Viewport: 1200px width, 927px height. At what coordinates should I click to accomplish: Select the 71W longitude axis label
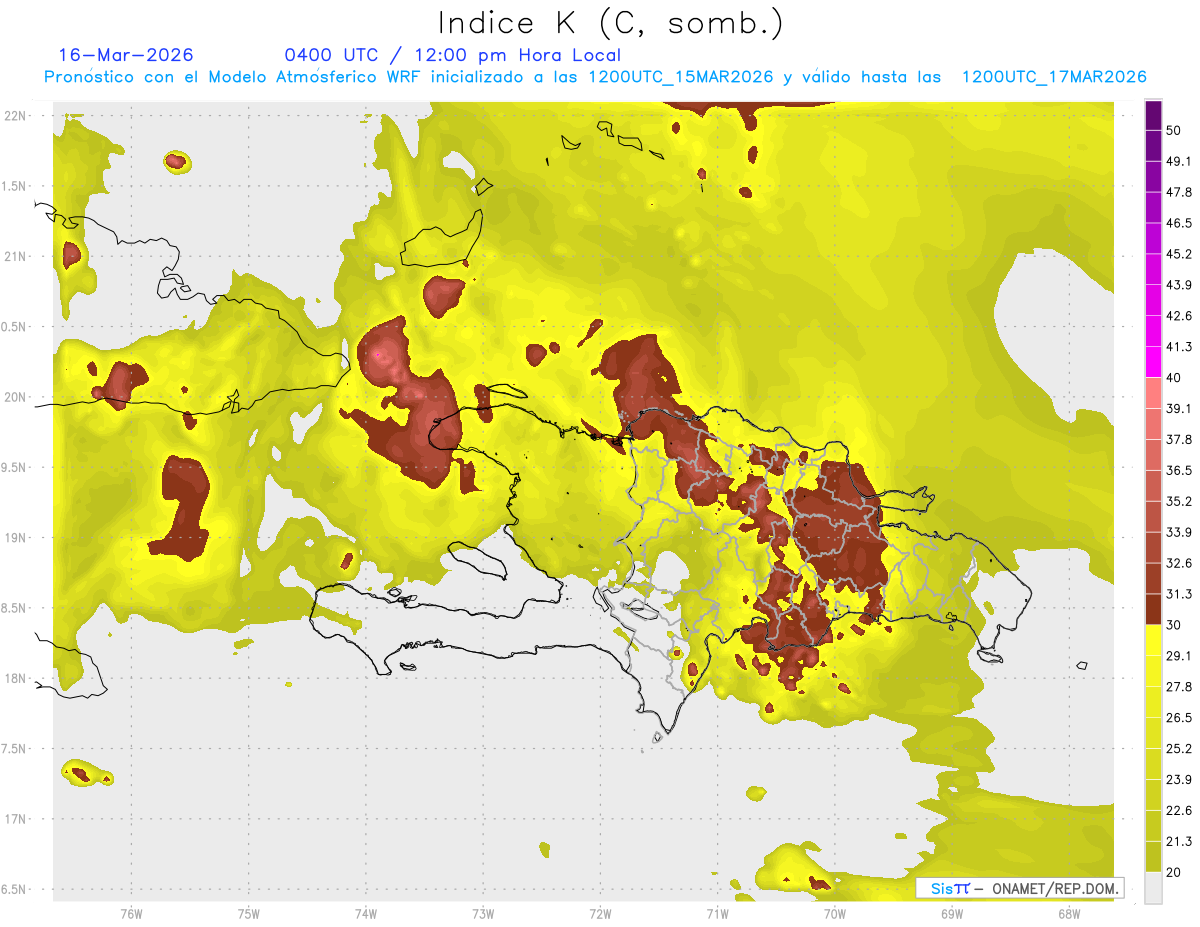[x=717, y=914]
